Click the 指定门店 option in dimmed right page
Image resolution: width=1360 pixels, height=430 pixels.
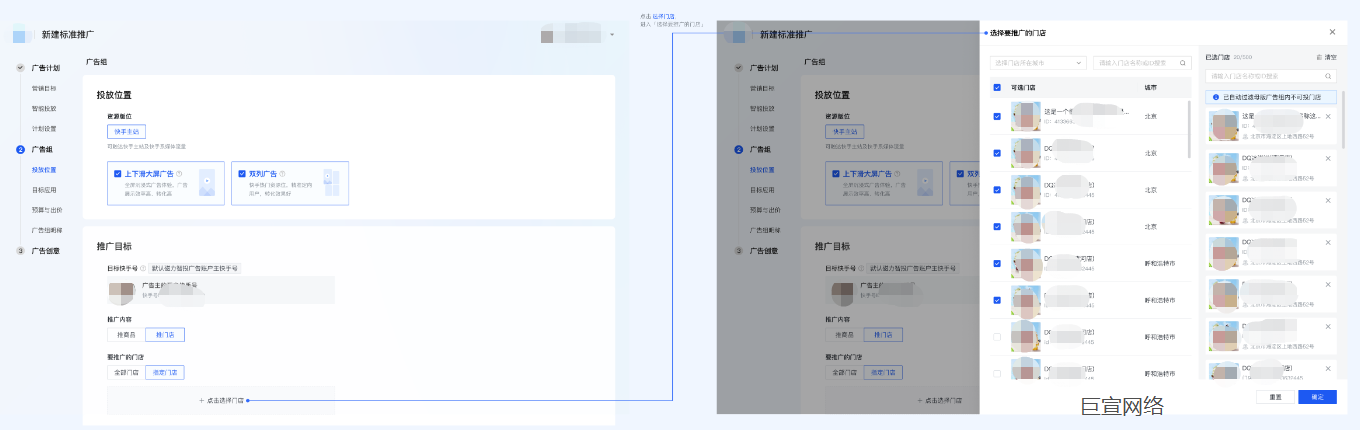883,372
